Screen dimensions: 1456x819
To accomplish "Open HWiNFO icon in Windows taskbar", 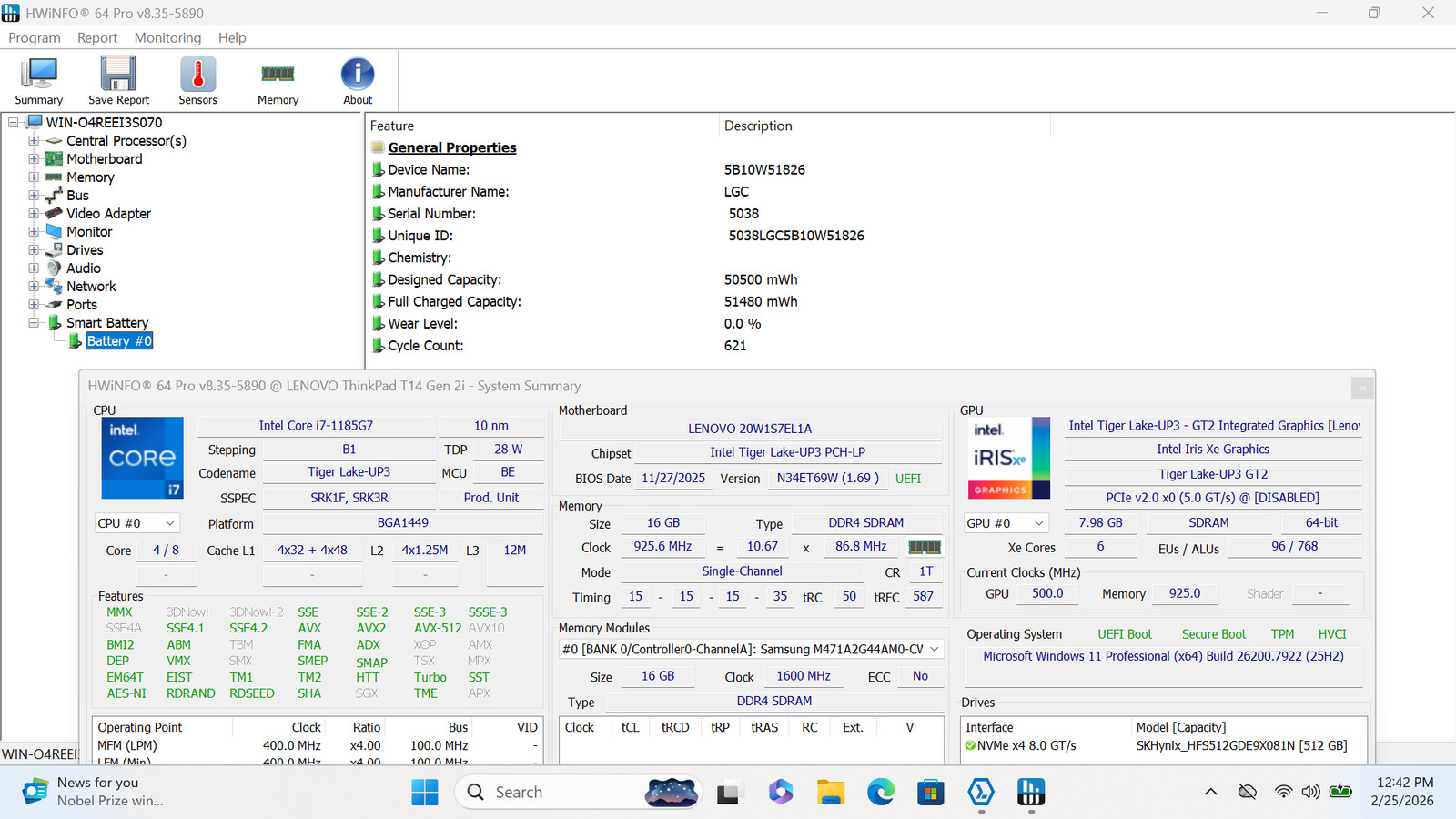I will pos(1031,793).
